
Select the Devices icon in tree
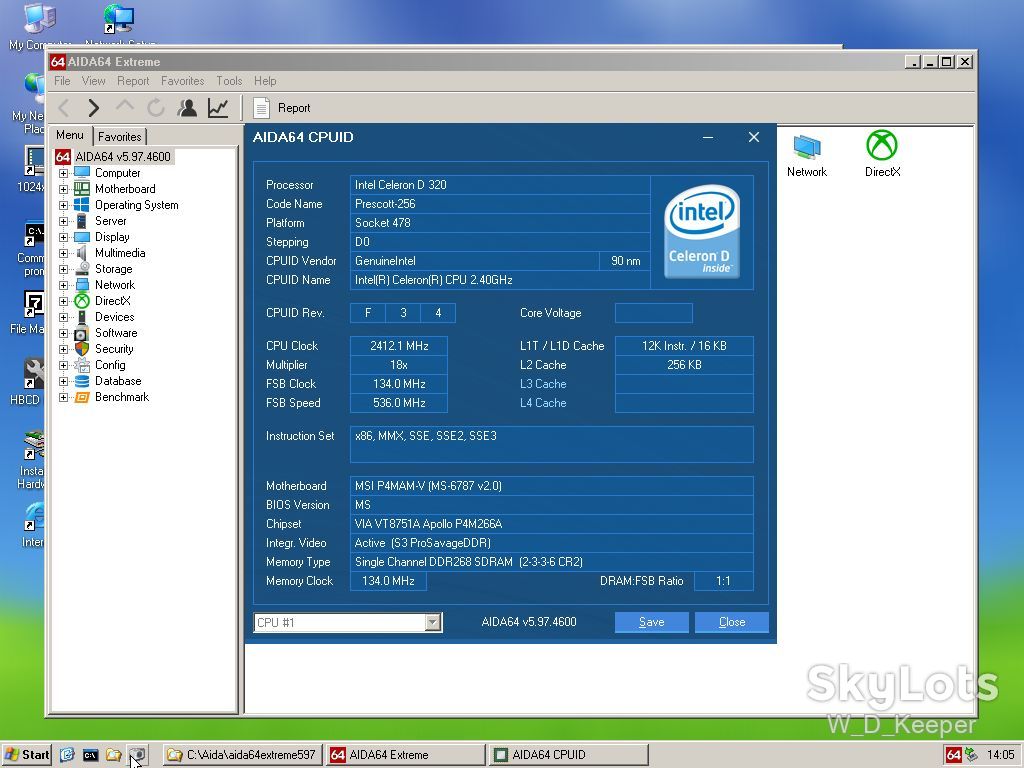[82, 317]
